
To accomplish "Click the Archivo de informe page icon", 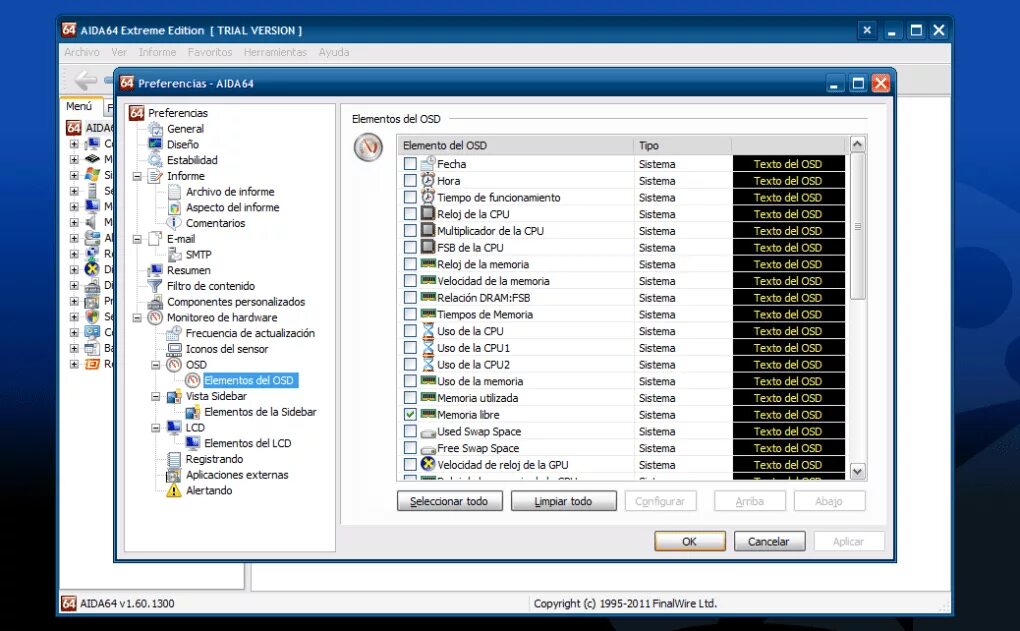I will coord(174,192).
